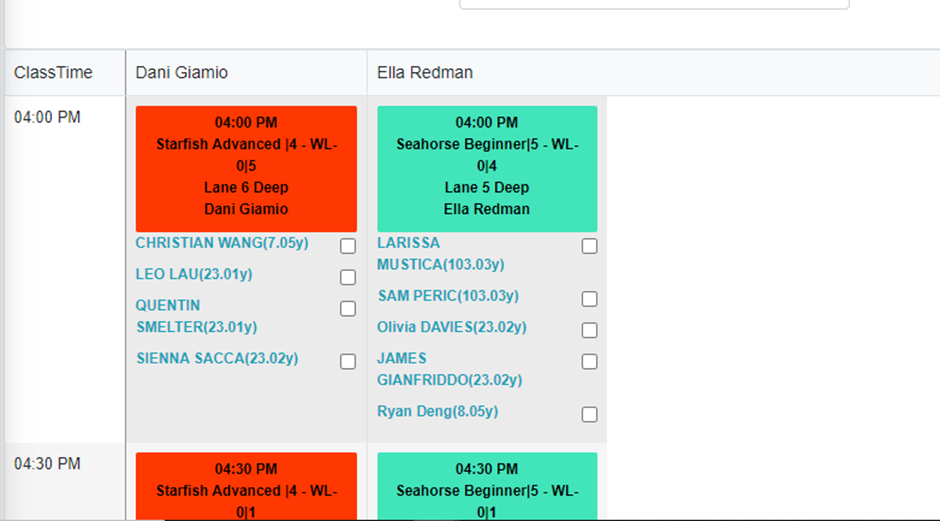Toggle James Gianfriddo's checkbox

coord(590,361)
